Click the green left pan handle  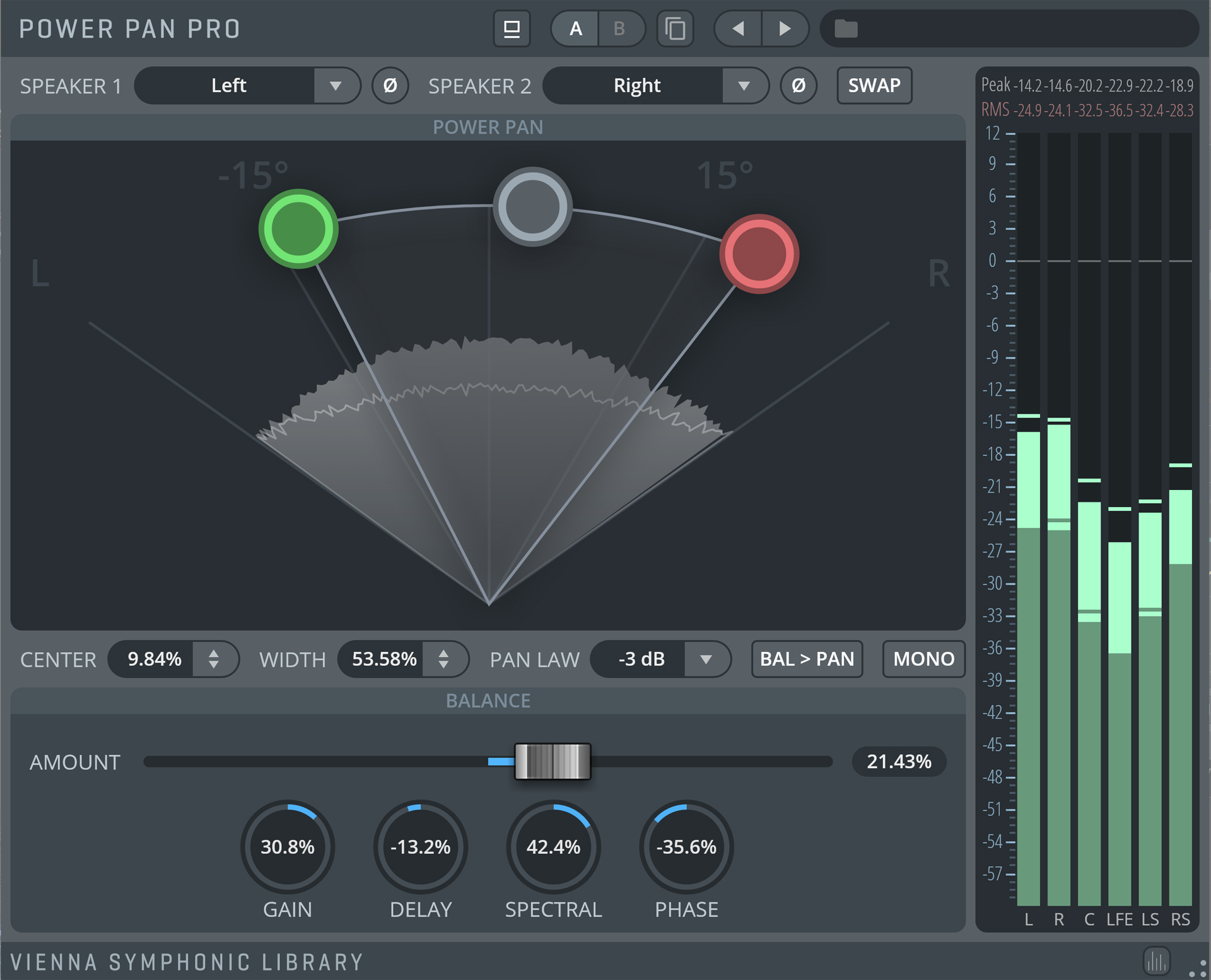click(x=298, y=229)
